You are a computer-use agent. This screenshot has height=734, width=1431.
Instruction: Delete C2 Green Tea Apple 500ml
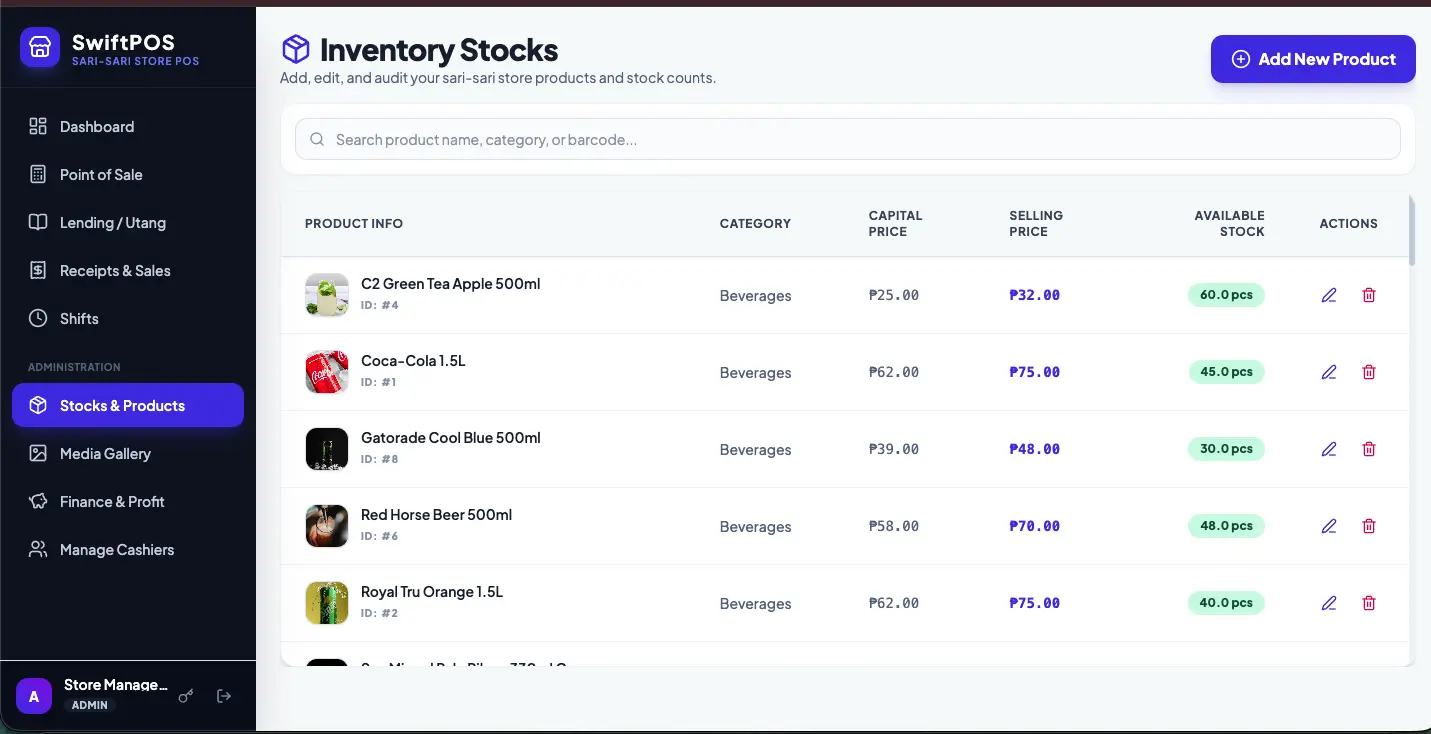[x=1369, y=295]
